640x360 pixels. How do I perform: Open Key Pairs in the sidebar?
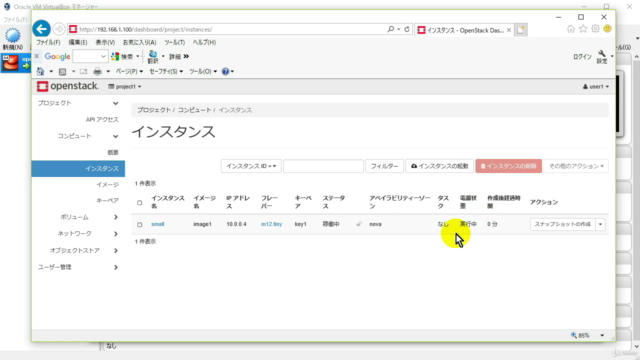point(107,200)
